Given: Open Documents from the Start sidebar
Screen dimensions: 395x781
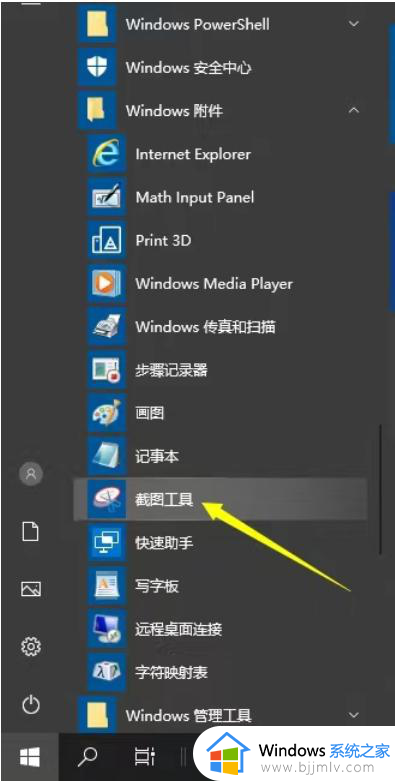Looking at the screenshot, I should coord(31,531).
